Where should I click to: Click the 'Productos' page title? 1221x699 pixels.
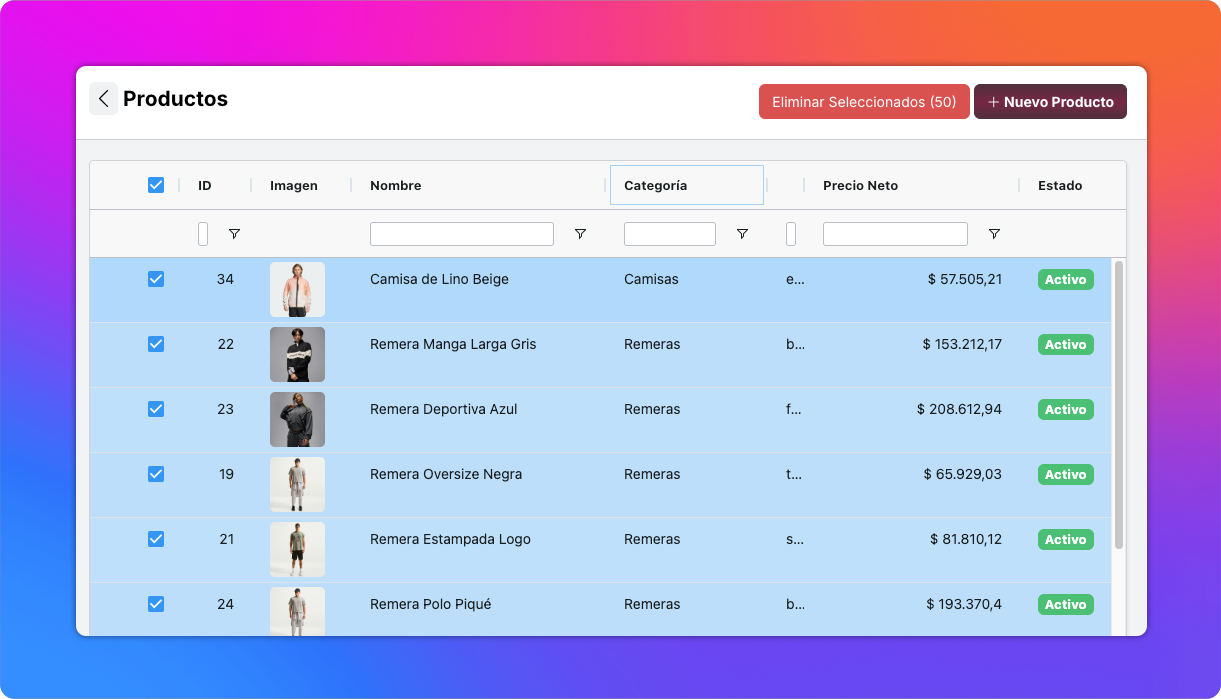[175, 99]
